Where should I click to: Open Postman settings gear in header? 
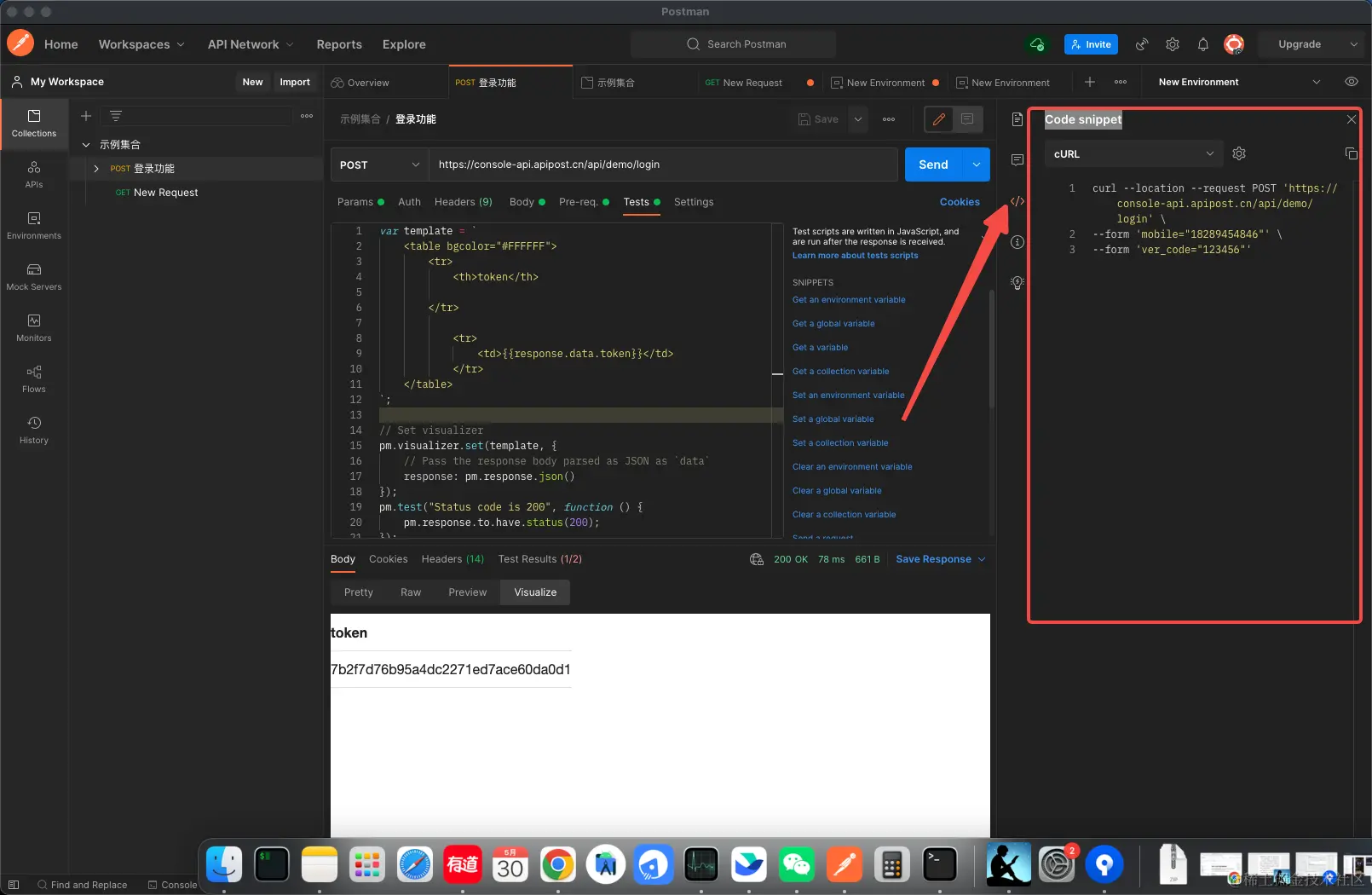(x=1173, y=44)
